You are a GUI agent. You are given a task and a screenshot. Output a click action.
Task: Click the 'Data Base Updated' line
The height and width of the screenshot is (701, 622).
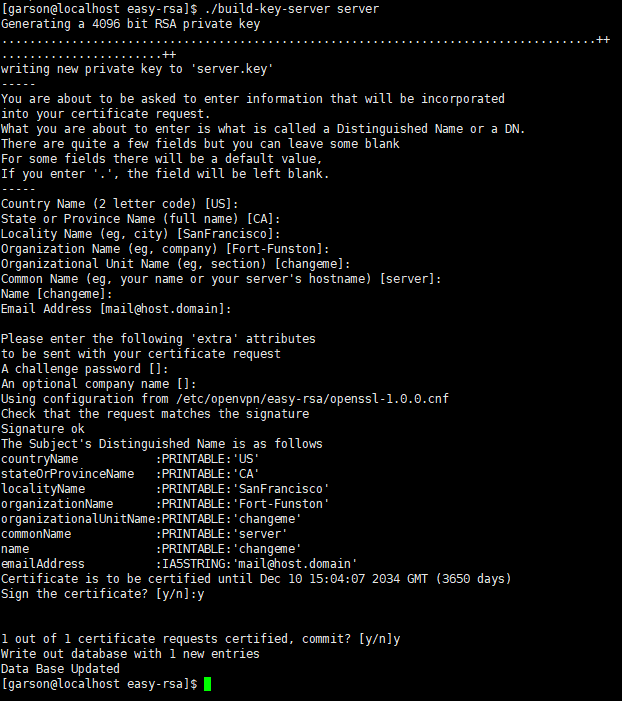(61, 669)
